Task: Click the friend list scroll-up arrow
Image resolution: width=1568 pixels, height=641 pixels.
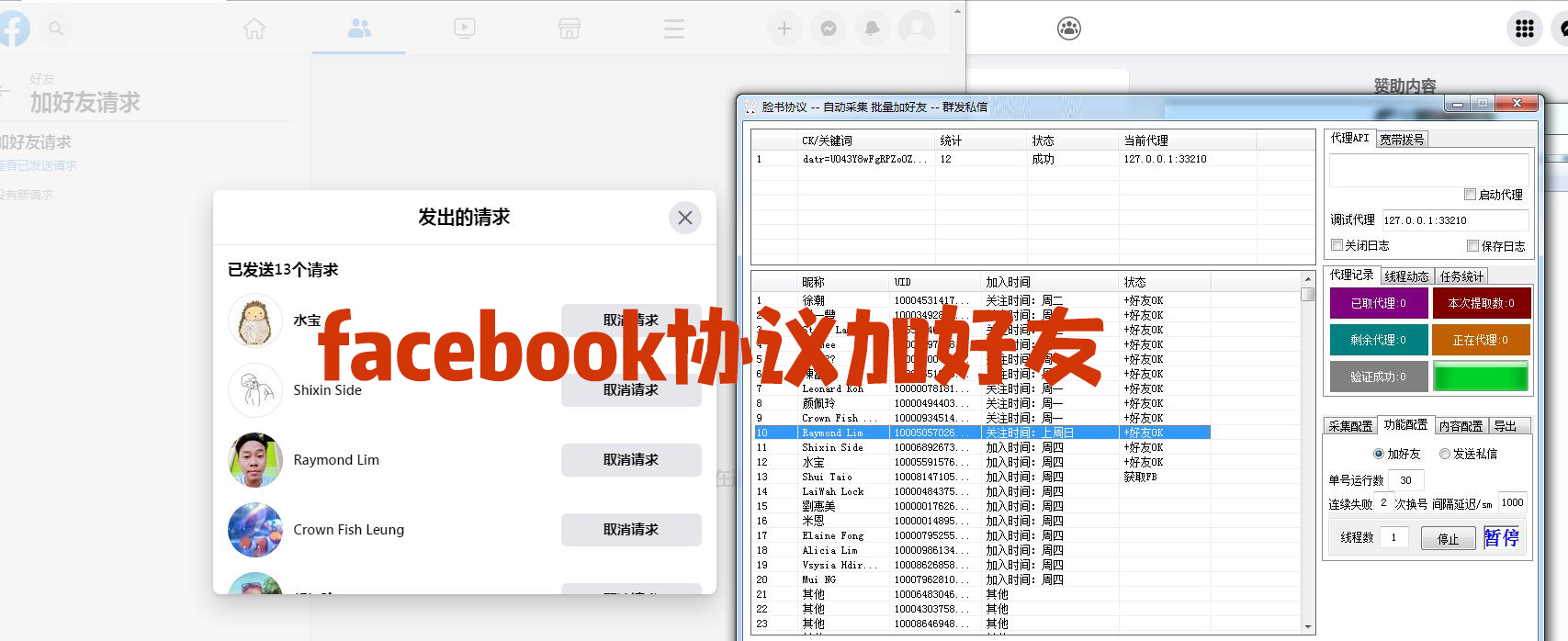Action: click(x=1308, y=278)
